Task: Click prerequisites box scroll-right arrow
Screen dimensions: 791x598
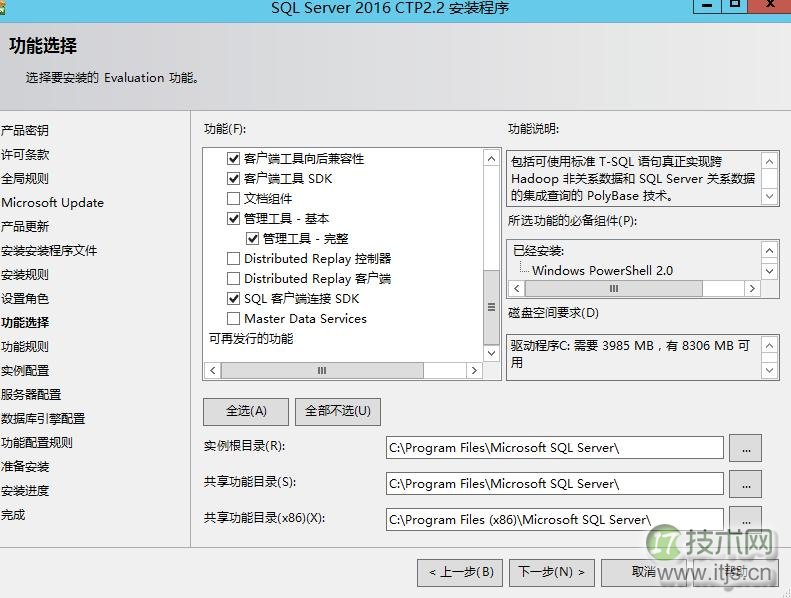Action: coord(752,289)
